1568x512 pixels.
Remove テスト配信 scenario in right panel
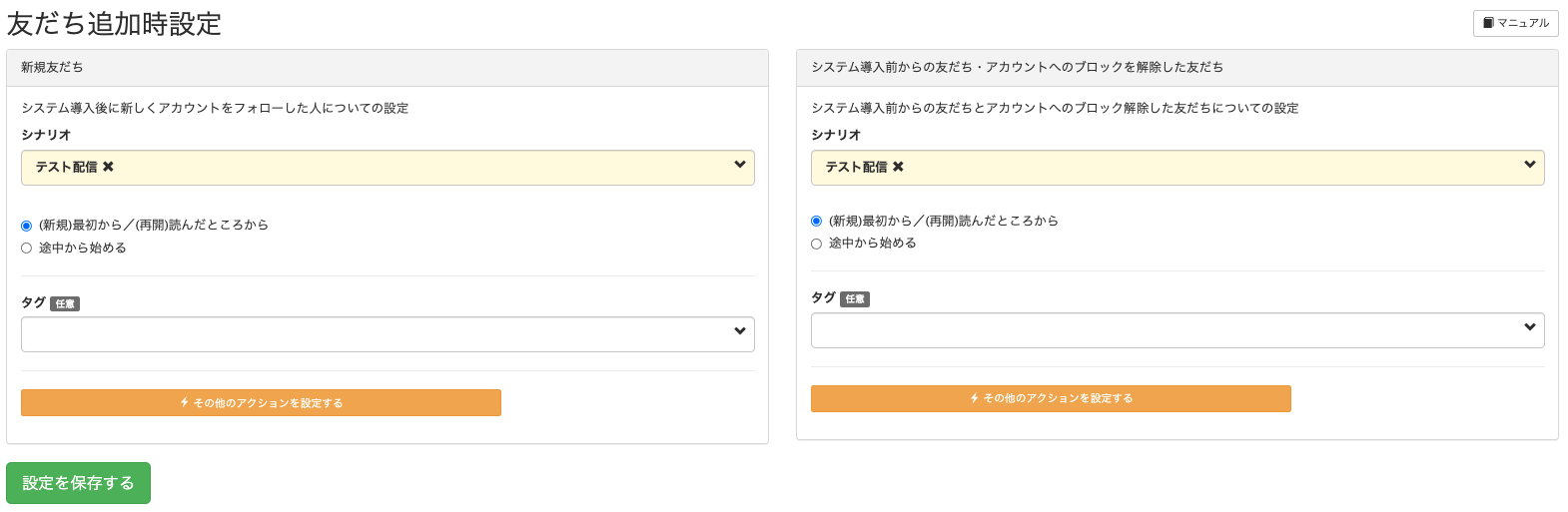tap(898, 167)
